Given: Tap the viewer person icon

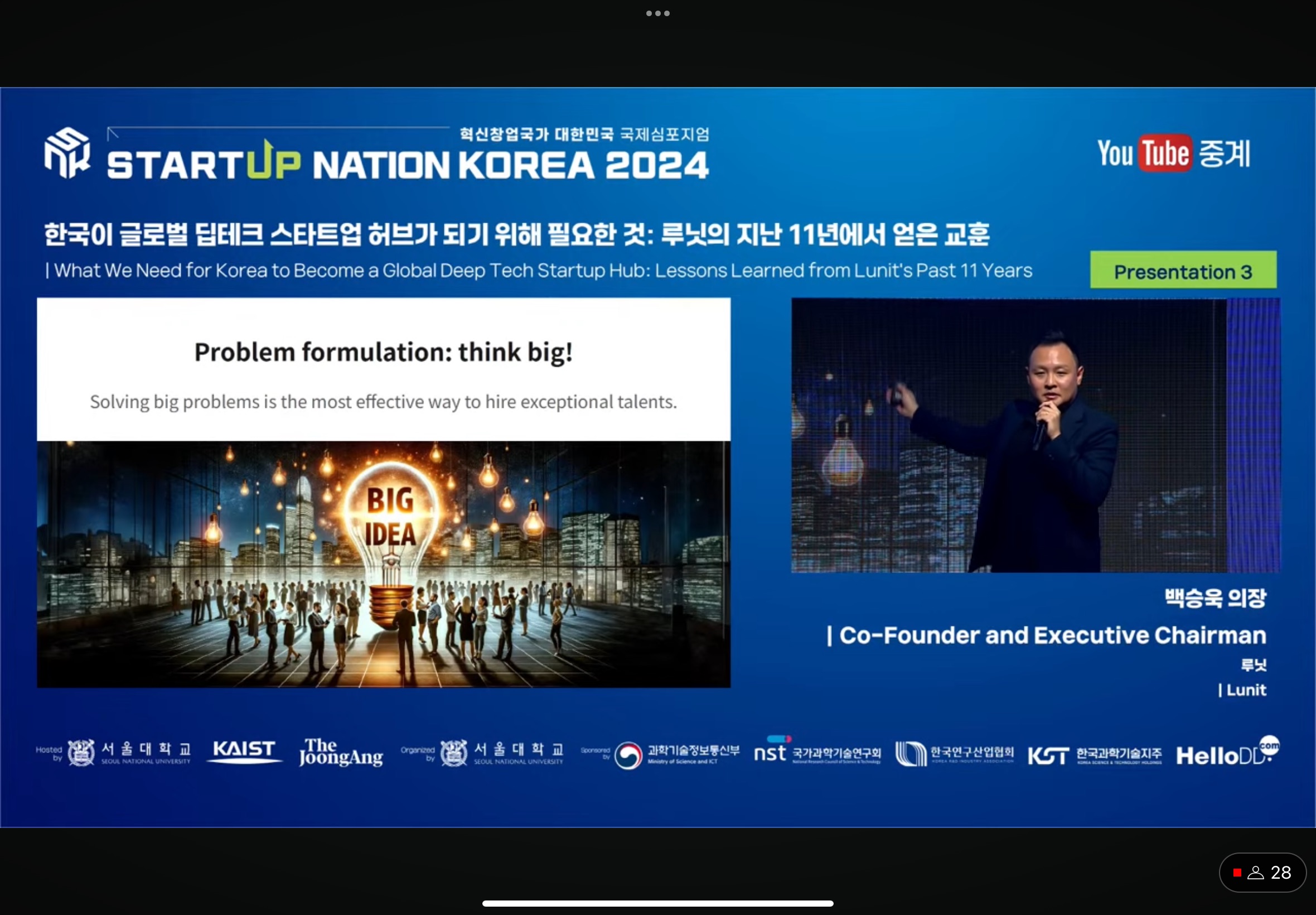Looking at the screenshot, I should point(1255,873).
